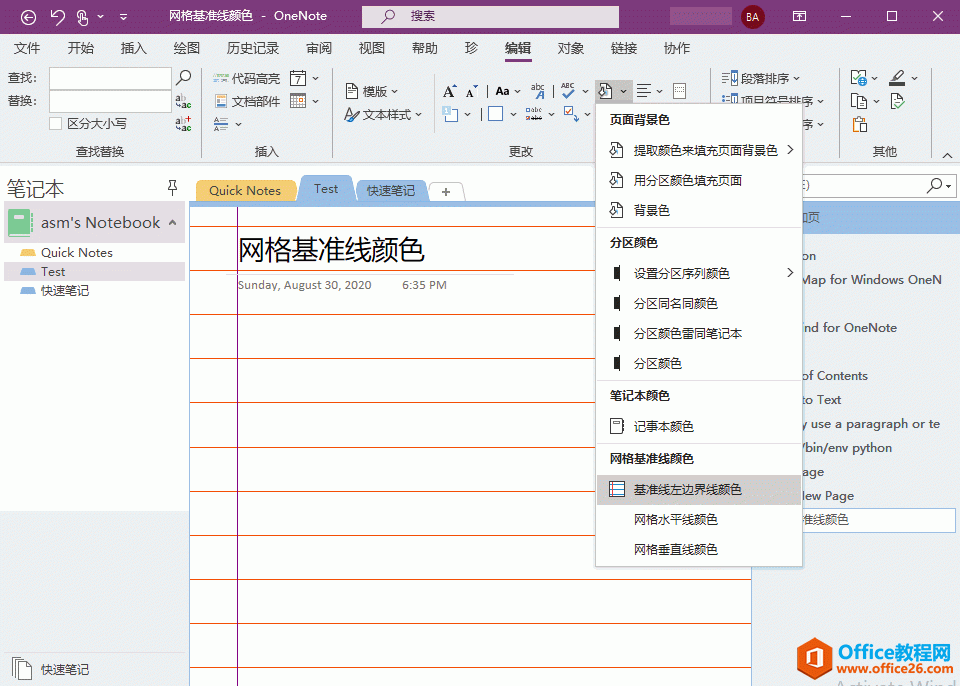The image size is (960, 686).
Task: Enable the 区分大小写 case sensitive checkbox
Action: [x=55, y=124]
